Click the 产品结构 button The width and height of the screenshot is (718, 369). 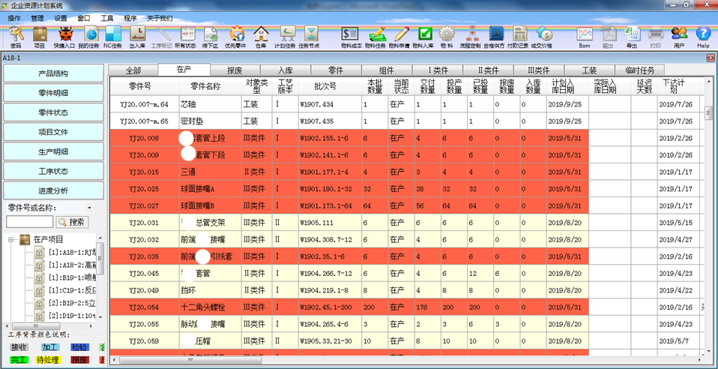coord(54,74)
